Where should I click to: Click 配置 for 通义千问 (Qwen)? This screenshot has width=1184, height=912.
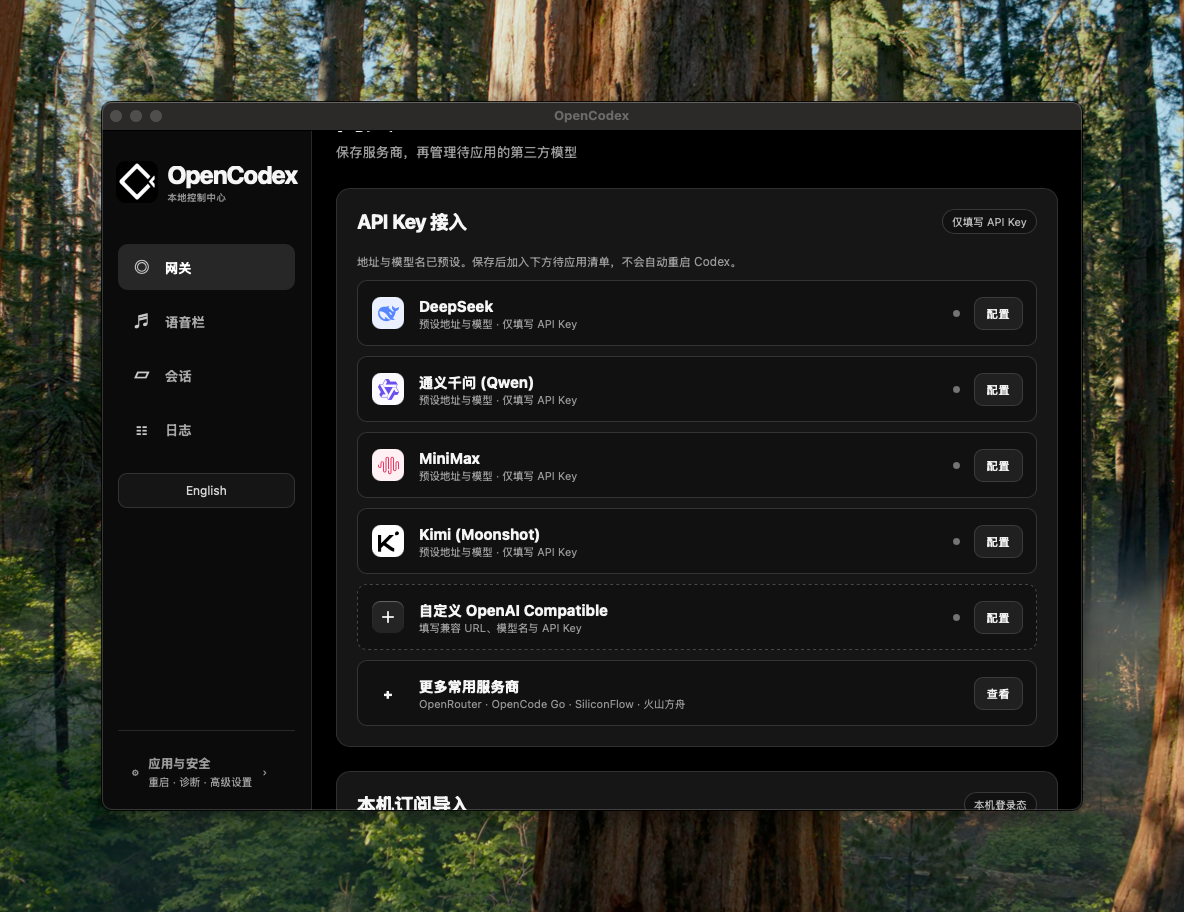click(x=998, y=390)
